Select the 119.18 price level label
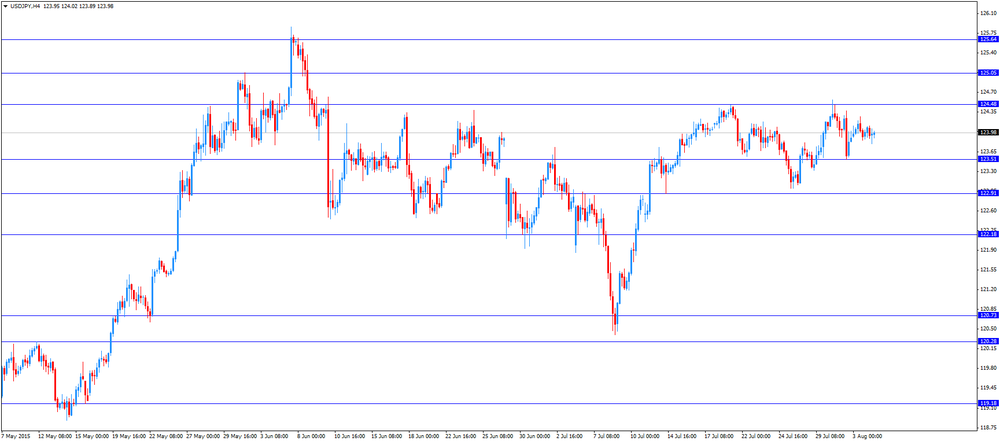Screen dimensions: 1000x441 [x=988, y=403]
